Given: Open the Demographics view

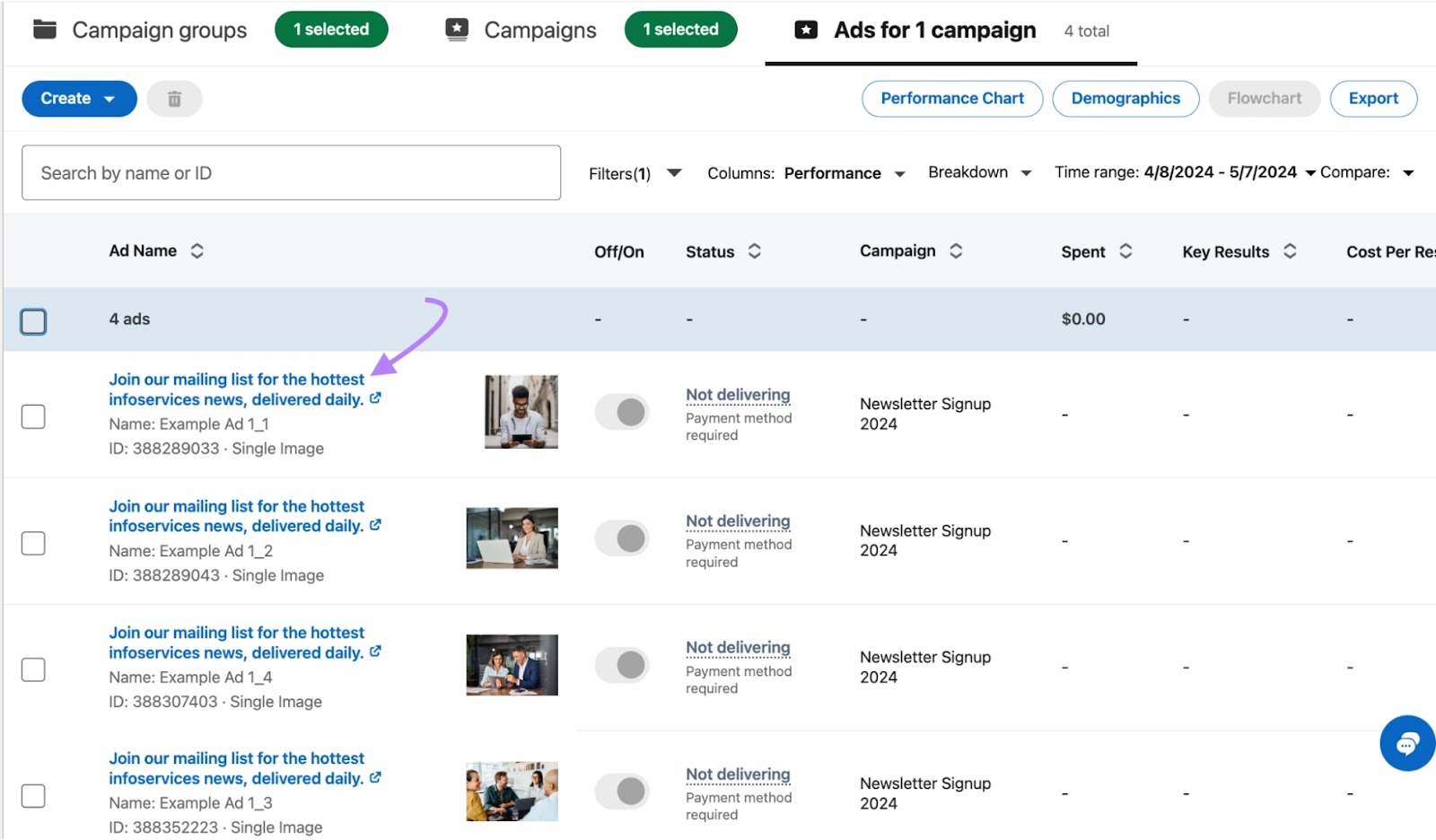Looking at the screenshot, I should point(1125,99).
